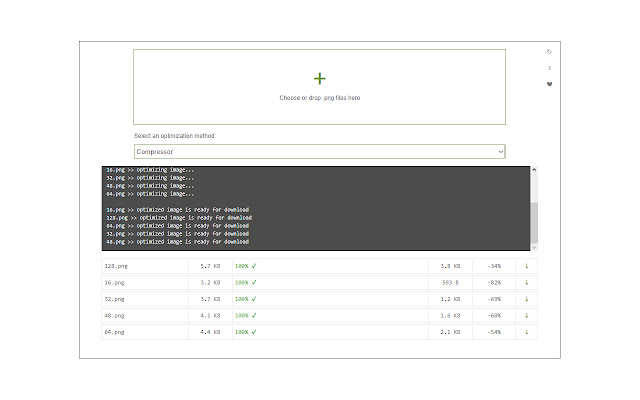
Task: Click the green plus upload icon
Action: 320,78
